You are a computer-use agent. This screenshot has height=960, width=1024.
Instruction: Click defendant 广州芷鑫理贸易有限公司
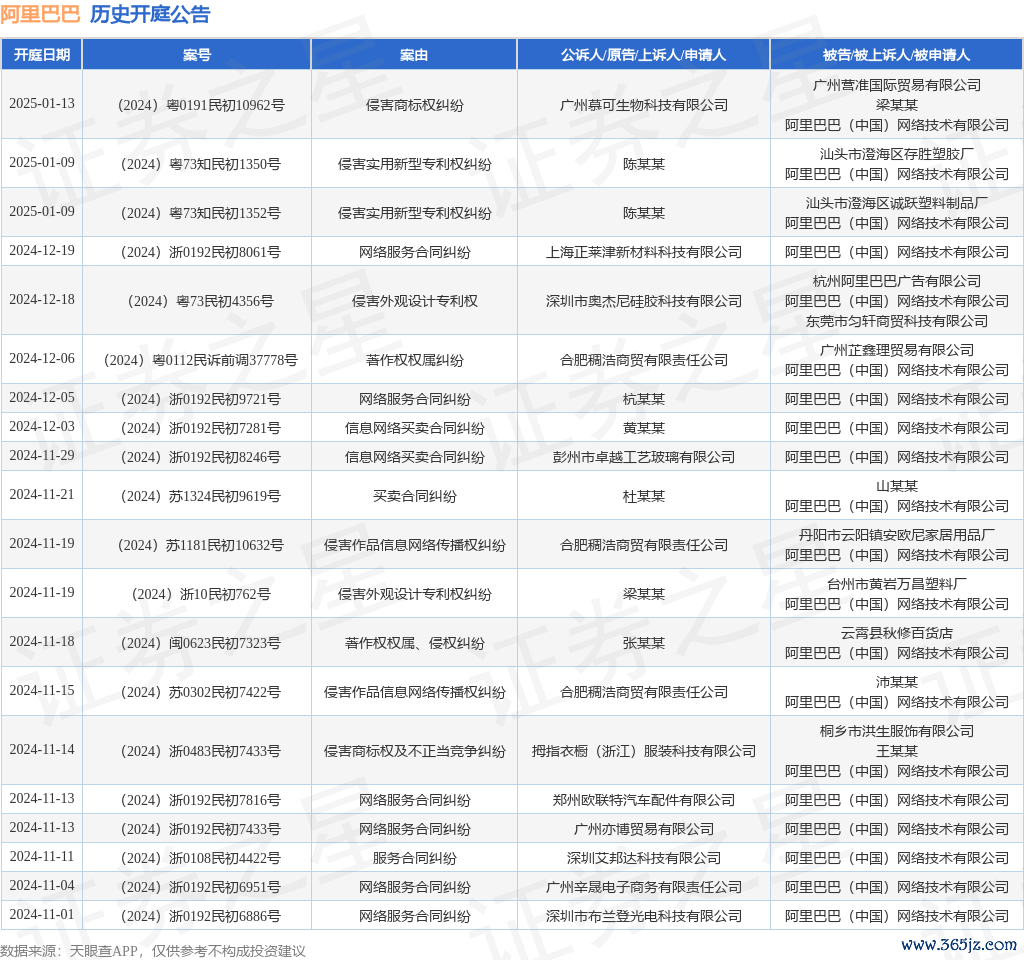(x=897, y=350)
